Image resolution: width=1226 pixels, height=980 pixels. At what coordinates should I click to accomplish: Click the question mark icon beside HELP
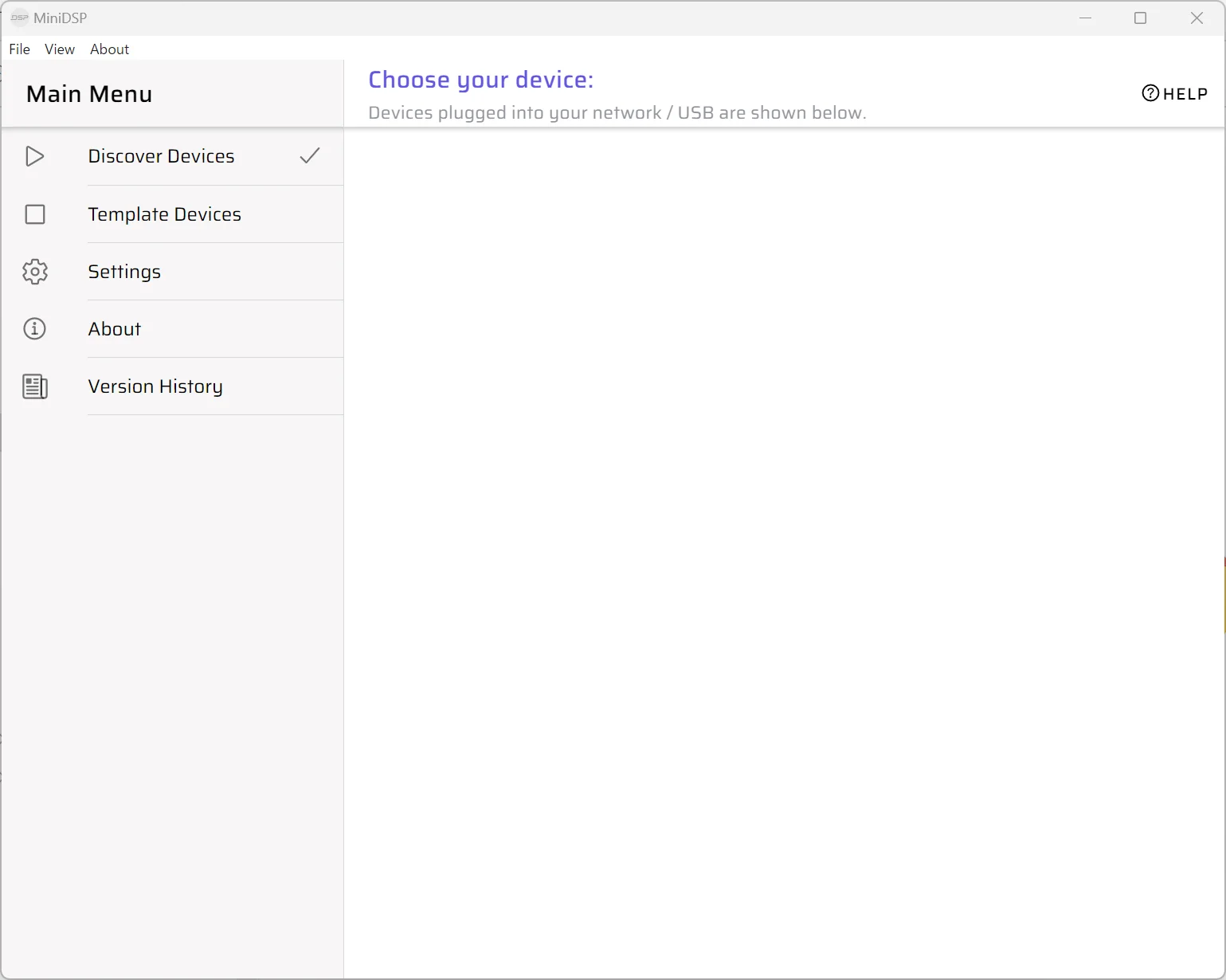(x=1150, y=93)
